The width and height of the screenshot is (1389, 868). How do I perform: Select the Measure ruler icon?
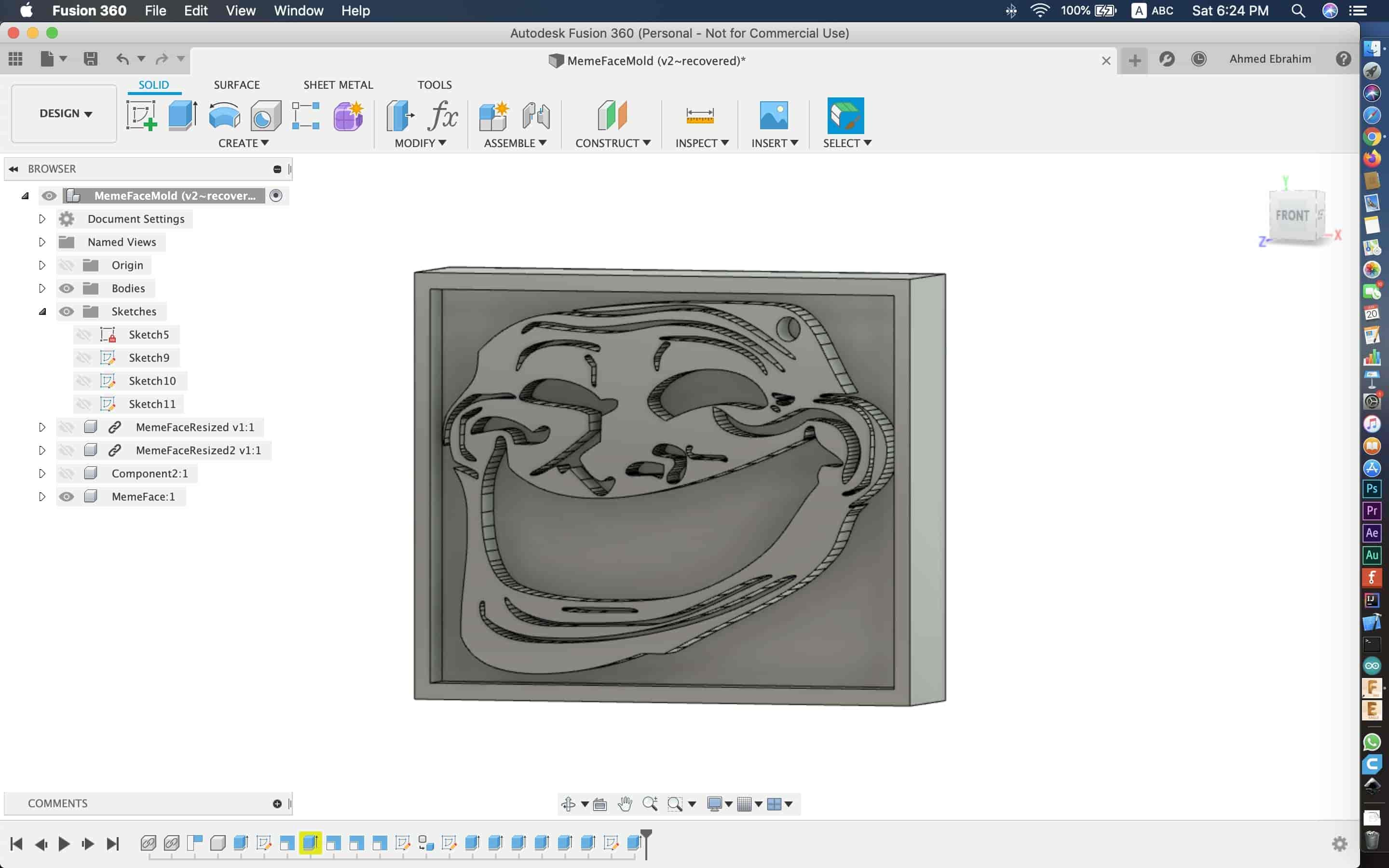click(x=700, y=115)
